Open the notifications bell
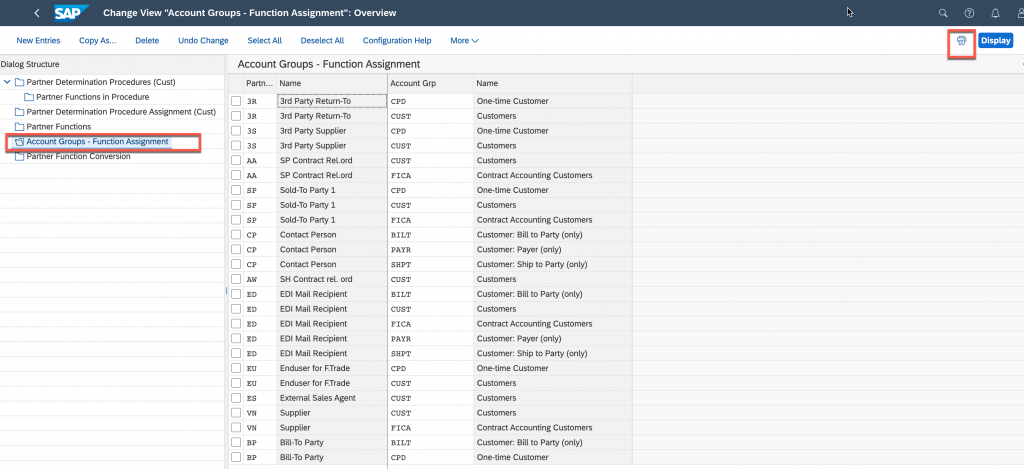Image resolution: width=1024 pixels, height=469 pixels. (995, 13)
